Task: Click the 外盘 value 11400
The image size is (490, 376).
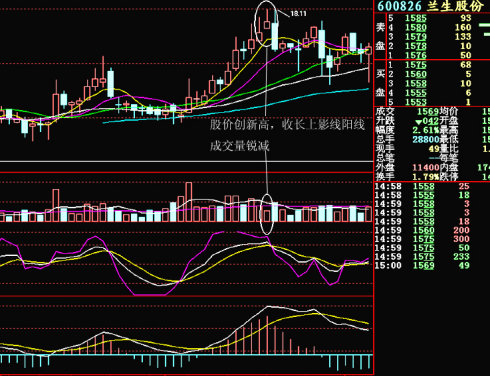Action: point(425,167)
